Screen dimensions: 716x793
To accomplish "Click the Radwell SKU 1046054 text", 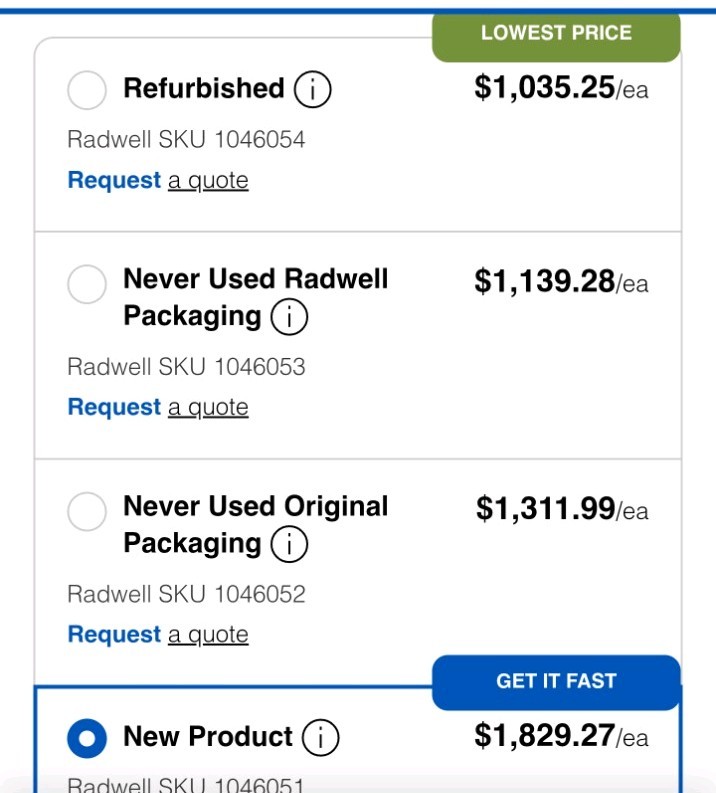I will pyautogui.click(x=186, y=140).
